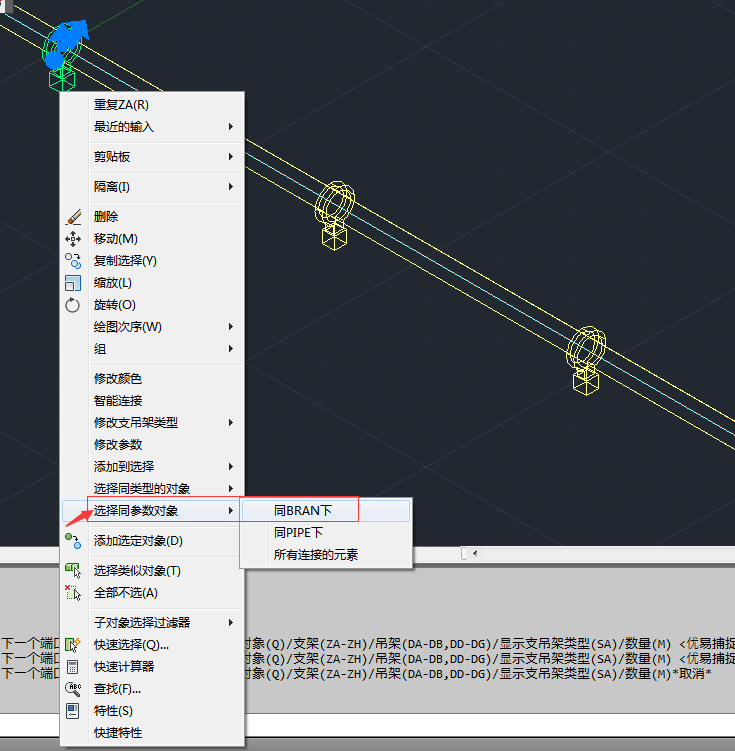This screenshot has height=751, width=735.
Task: Click the Delete (删除) eraser icon
Action: coord(73,216)
